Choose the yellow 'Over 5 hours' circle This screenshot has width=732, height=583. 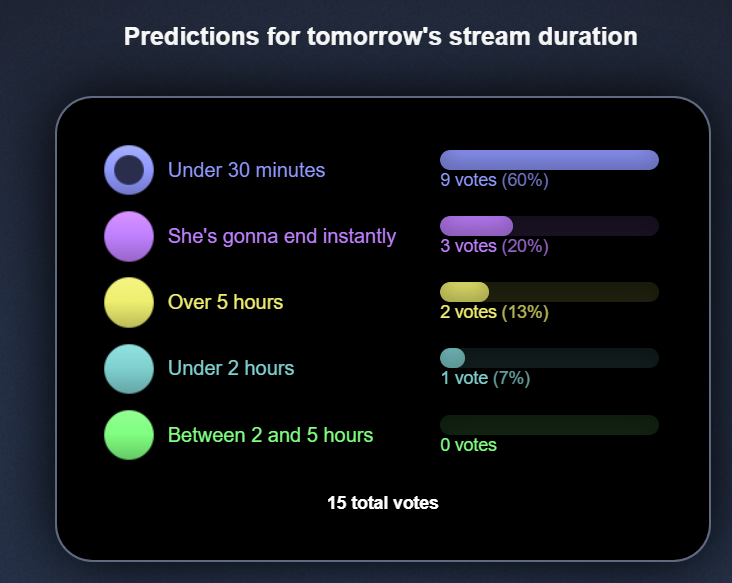[x=129, y=302]
